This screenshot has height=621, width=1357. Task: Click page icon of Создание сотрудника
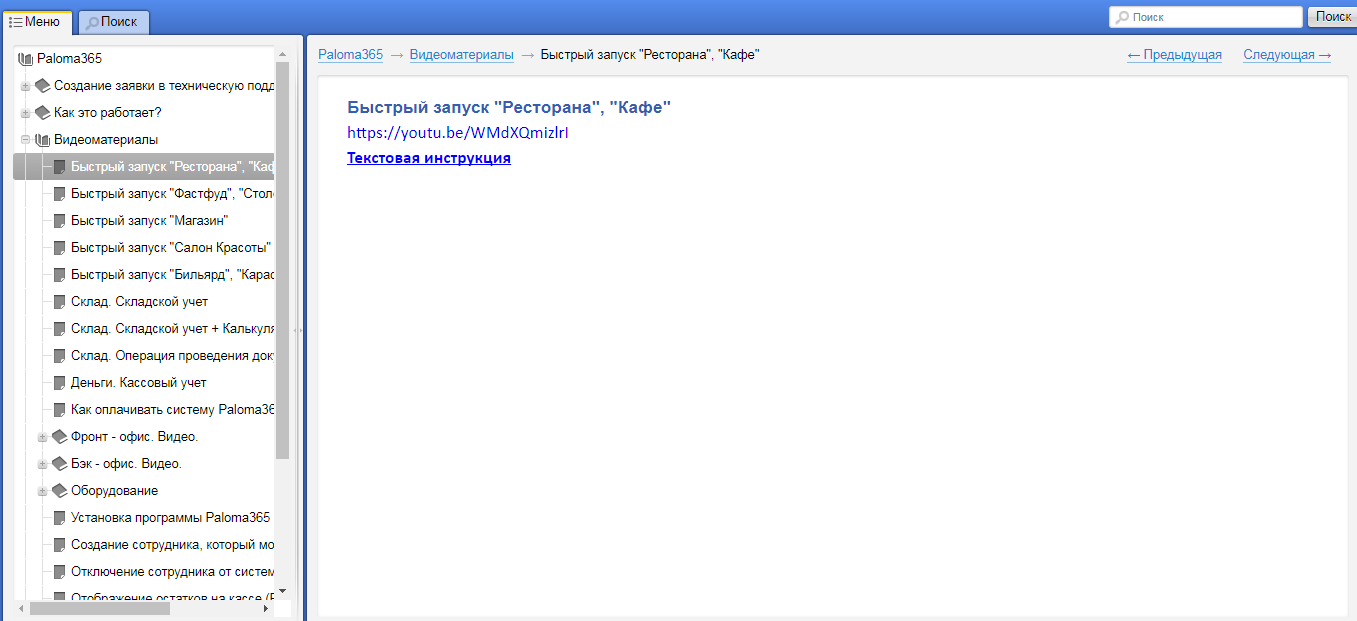60,545
